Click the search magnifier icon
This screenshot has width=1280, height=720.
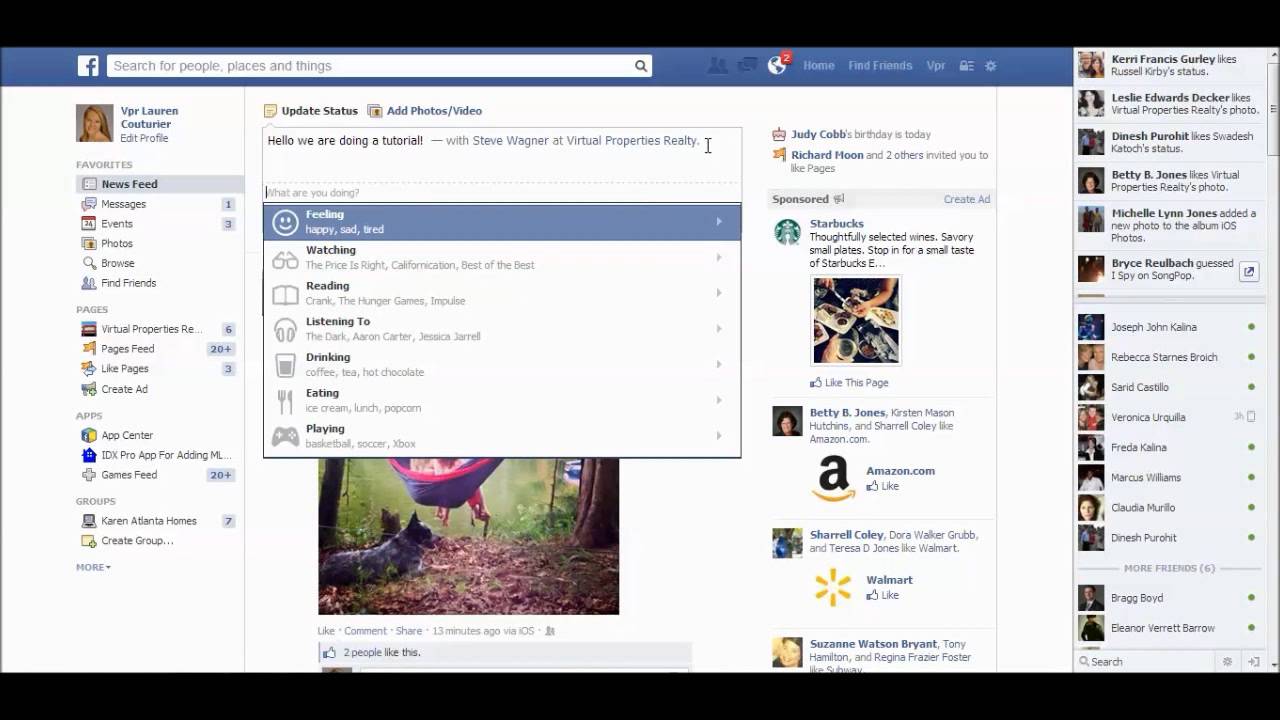point(640,66)
